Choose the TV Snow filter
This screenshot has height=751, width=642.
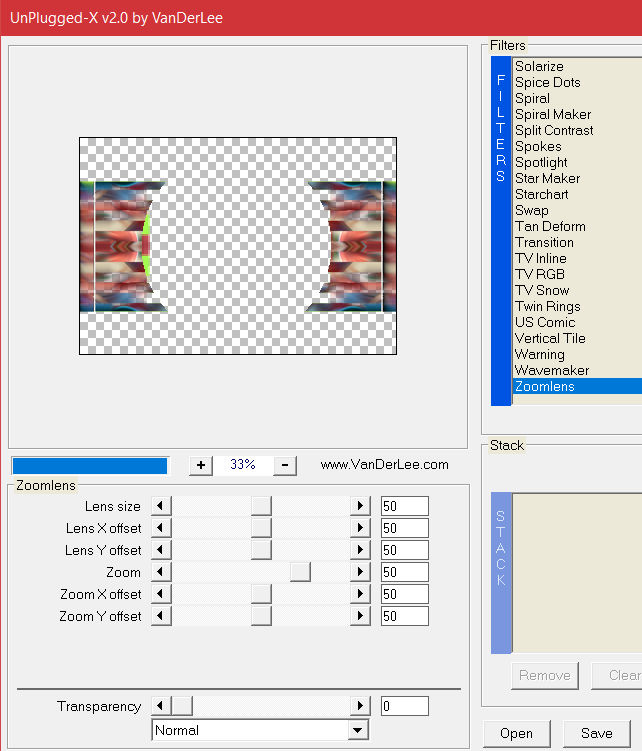(542, 290)
